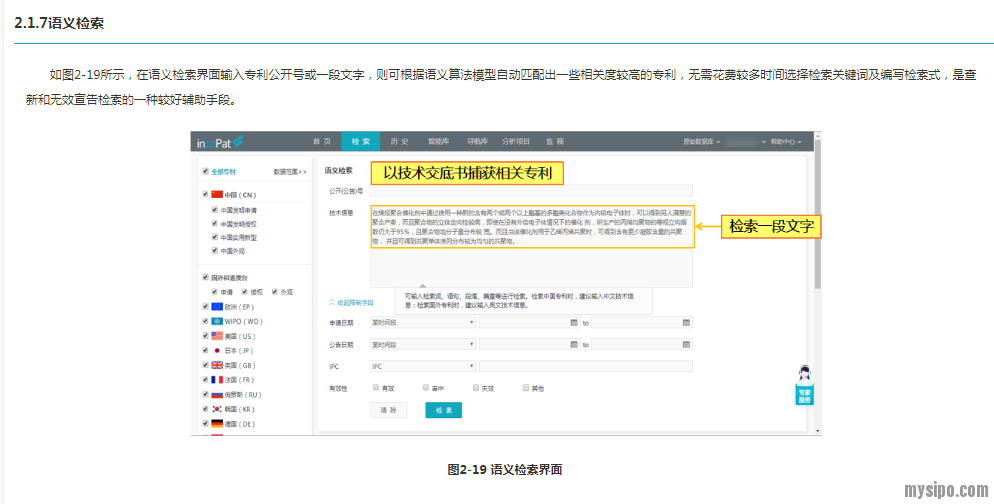Enable the 有效 validity checkbox
This screenshot has width=994, height=504.
point(376,387)
